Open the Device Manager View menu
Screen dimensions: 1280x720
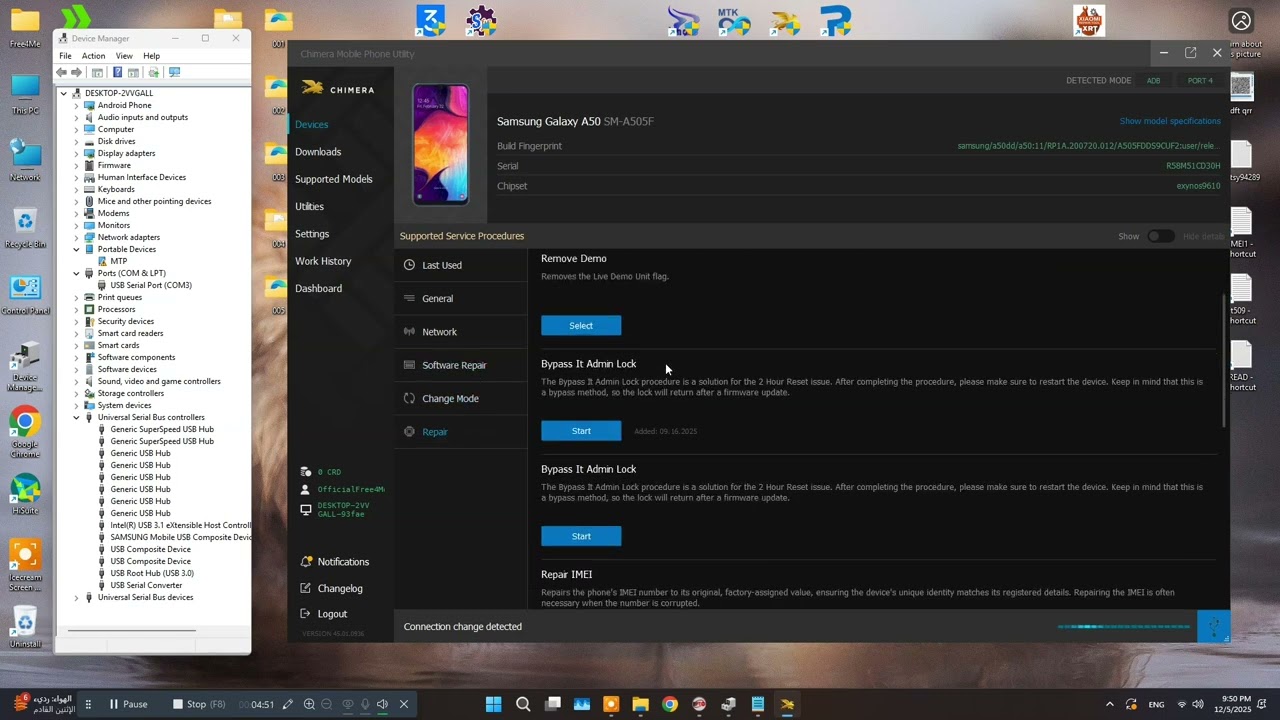point(124,56)
